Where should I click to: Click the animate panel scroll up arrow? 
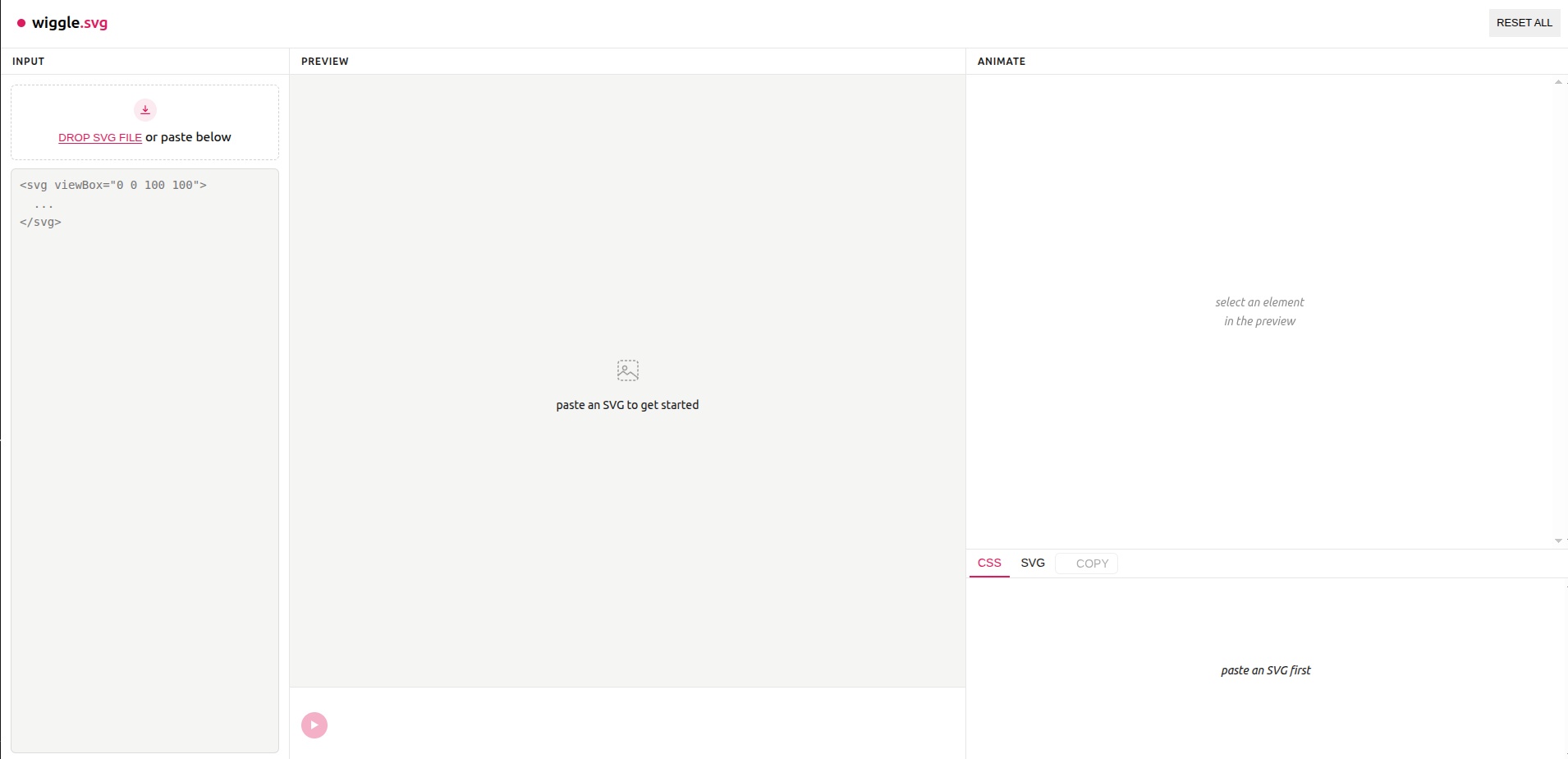point(1558,82)
